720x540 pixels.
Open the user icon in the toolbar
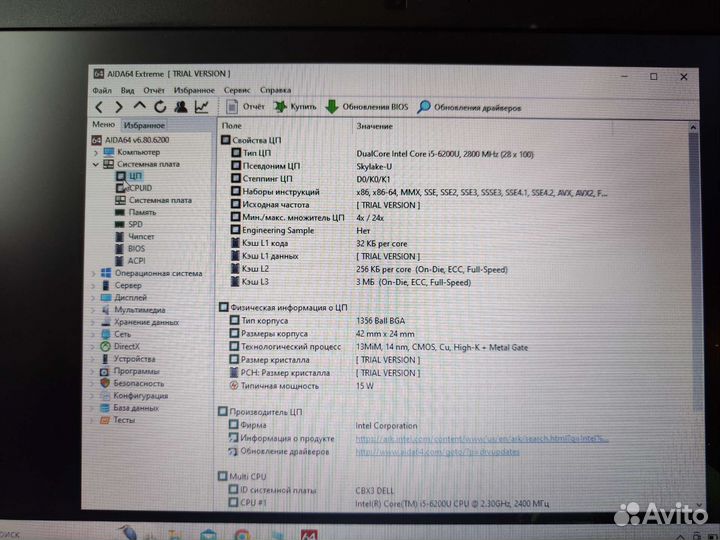point(180,107)
